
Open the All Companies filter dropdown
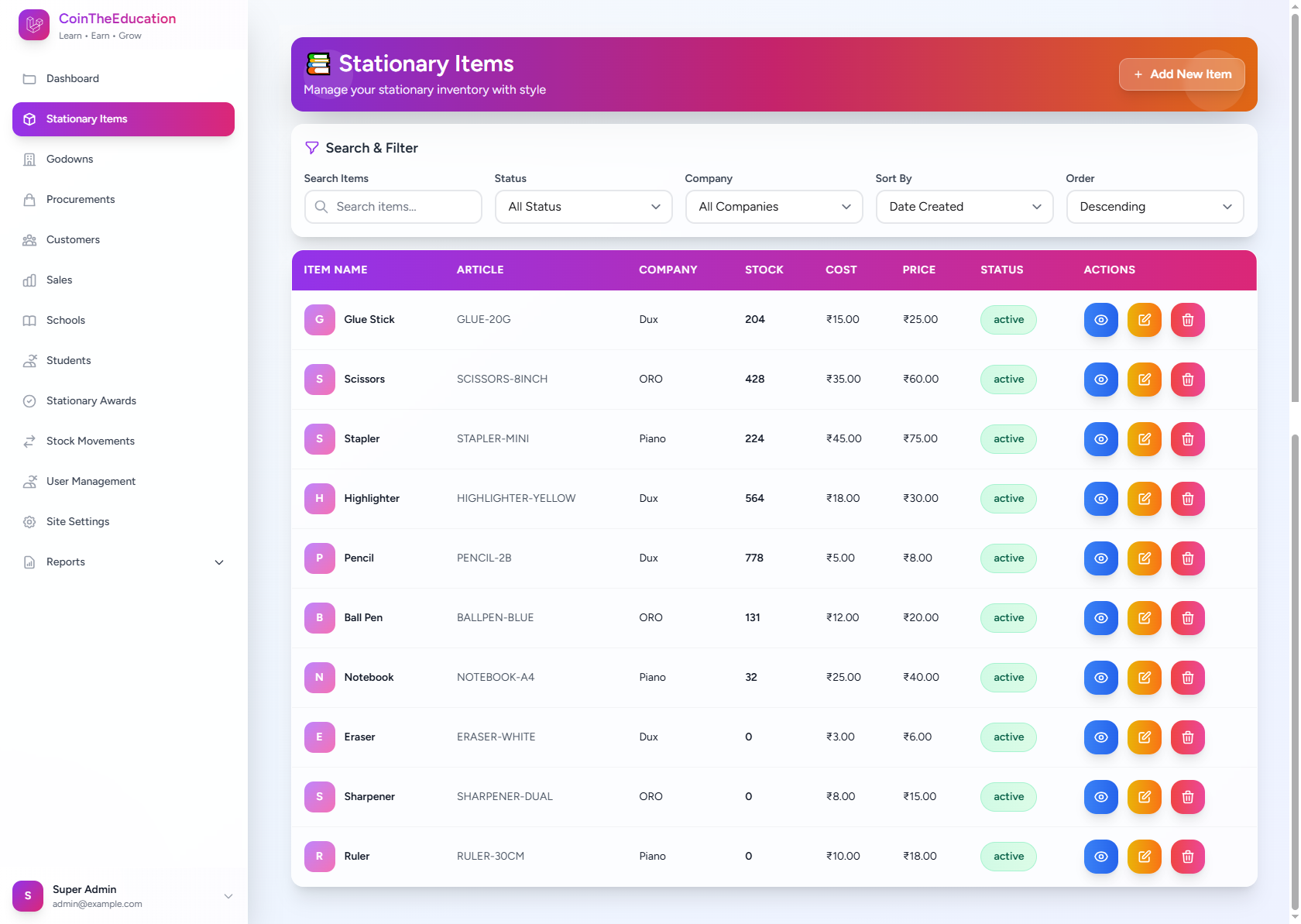(774, 207)
